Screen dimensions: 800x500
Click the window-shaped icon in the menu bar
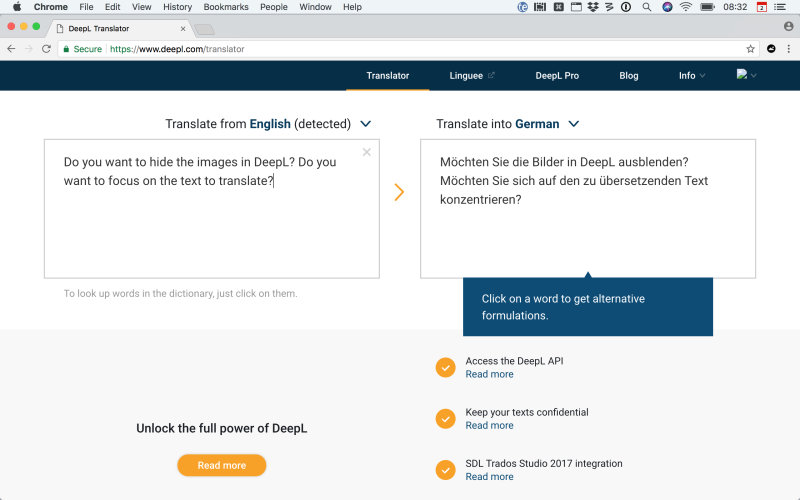[576, 7]
